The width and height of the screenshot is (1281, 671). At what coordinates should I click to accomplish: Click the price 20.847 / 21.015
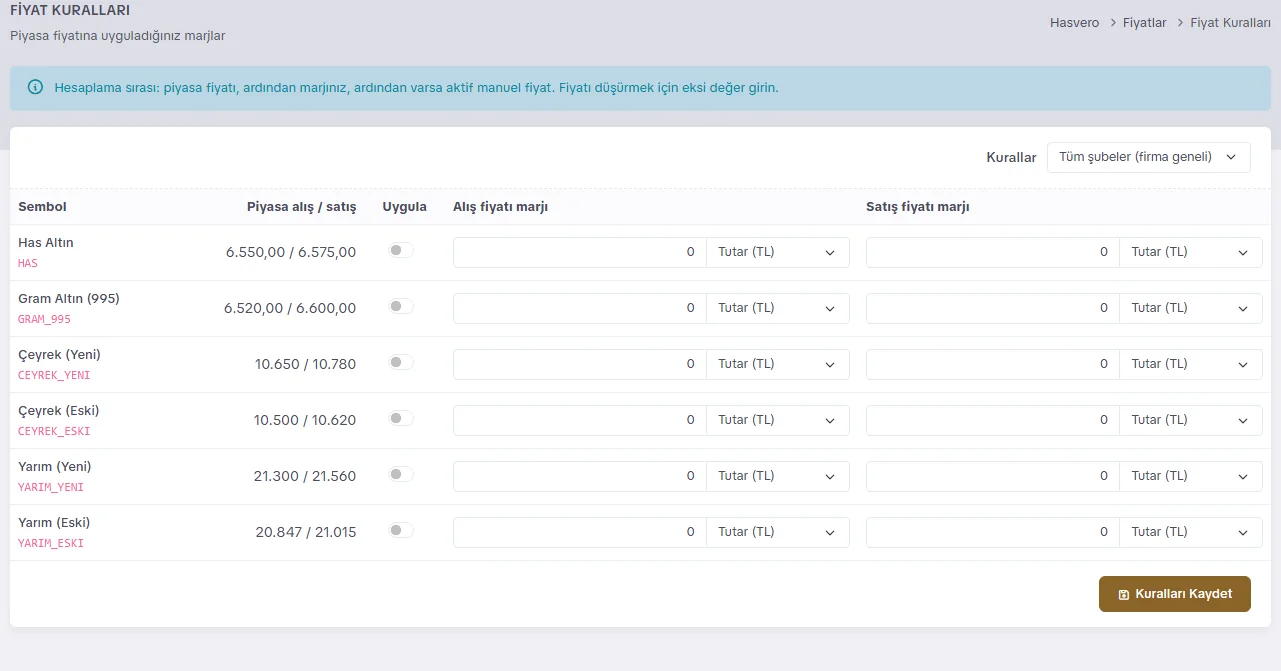click(x=305, y=532)
